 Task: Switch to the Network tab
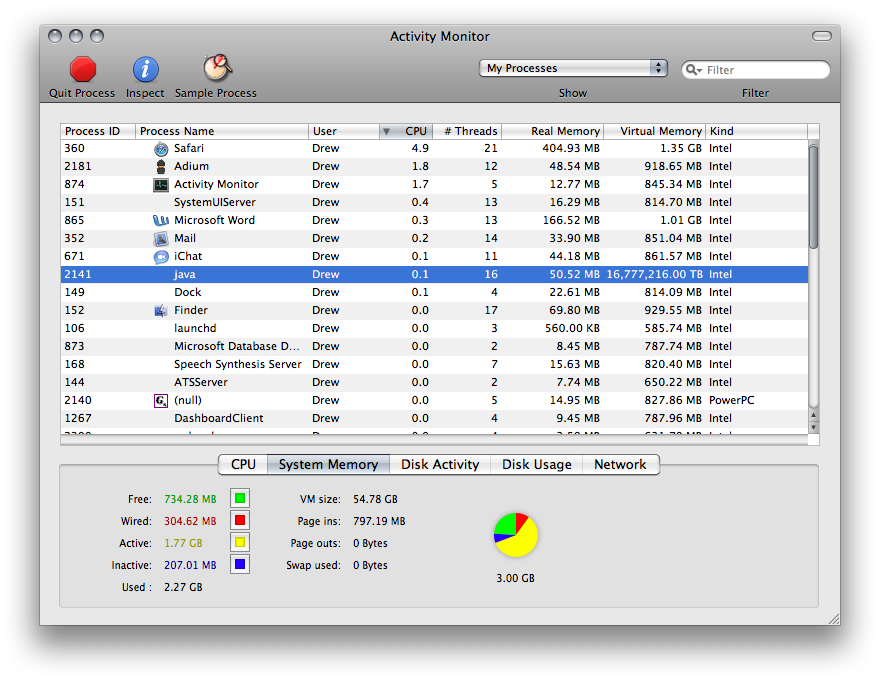[620, 465]
